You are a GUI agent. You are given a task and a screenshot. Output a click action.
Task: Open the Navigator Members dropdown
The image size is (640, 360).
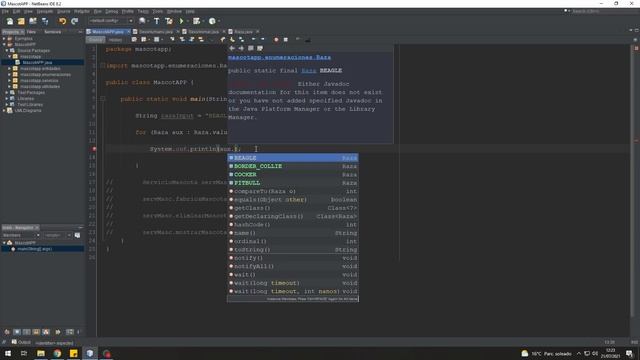click(x=21, y=236)
